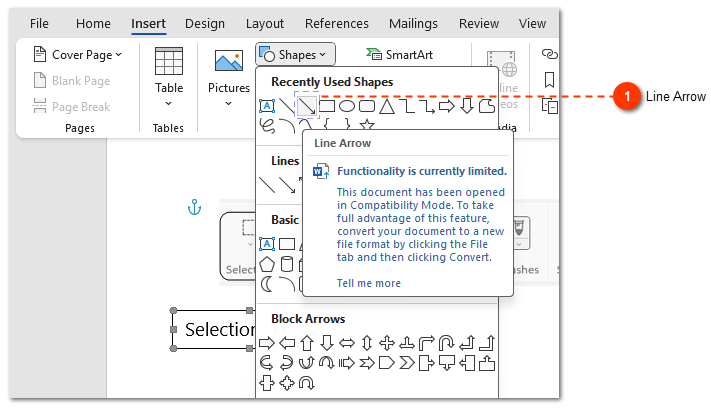Choose the Scribble shape in Recently Used Shapes

click(x=268, y=126)
